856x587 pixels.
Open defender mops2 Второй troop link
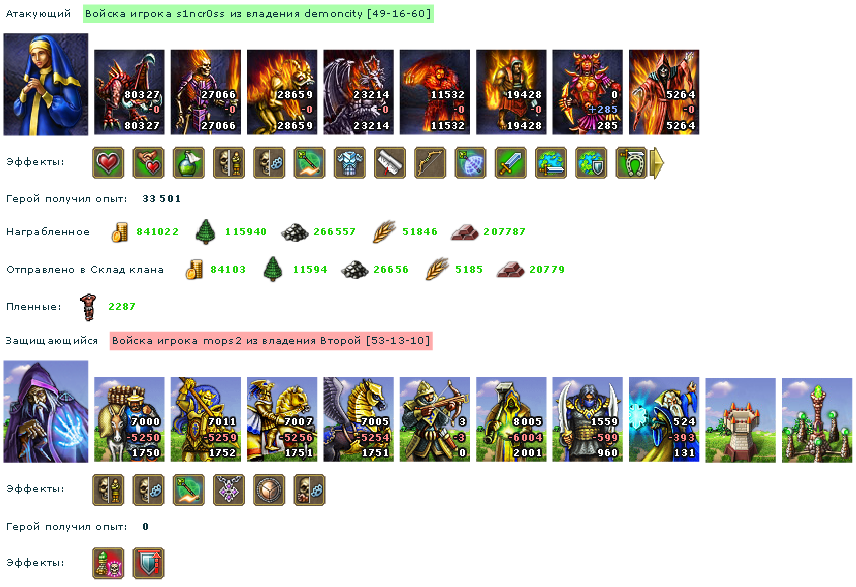pyautogui.click(x=271, y=341)
